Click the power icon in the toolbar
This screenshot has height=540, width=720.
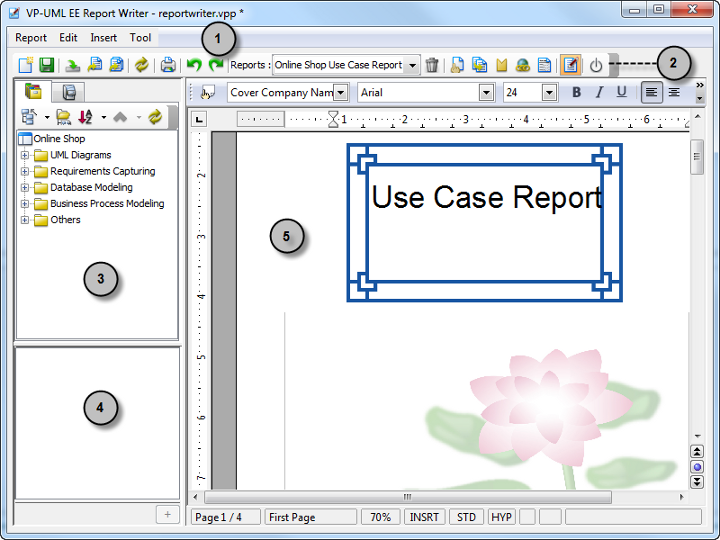[596, 65]
